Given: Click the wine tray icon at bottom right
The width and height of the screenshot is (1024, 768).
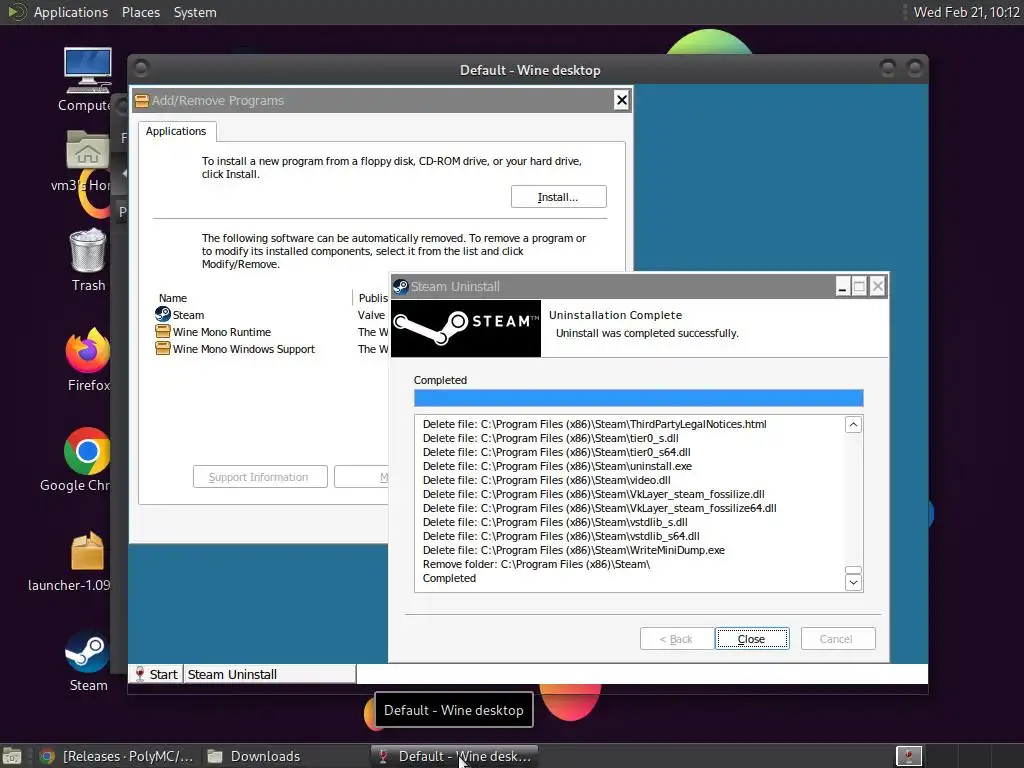Looking at the screenshot, I should point(908,756).
